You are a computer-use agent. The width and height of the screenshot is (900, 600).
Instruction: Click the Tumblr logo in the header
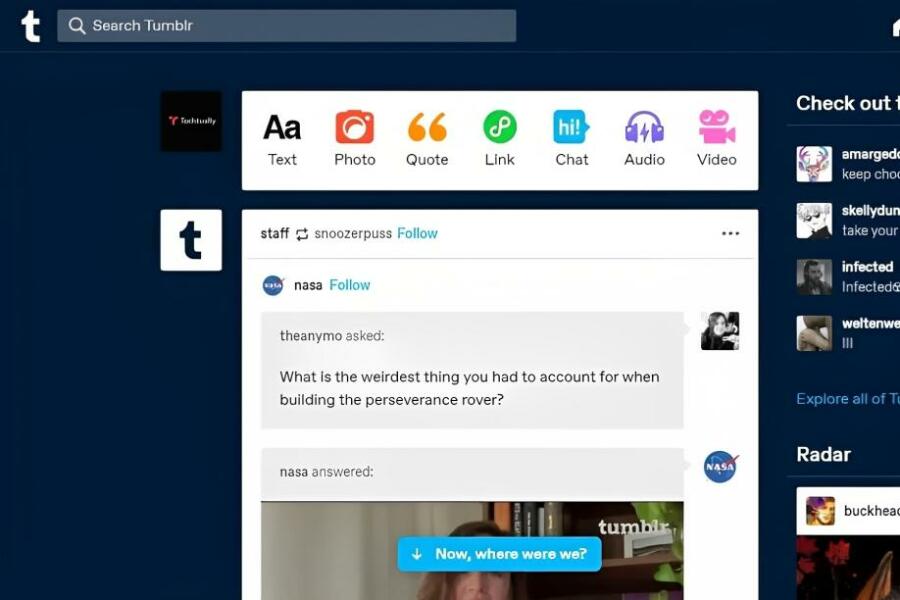point(30,26)
